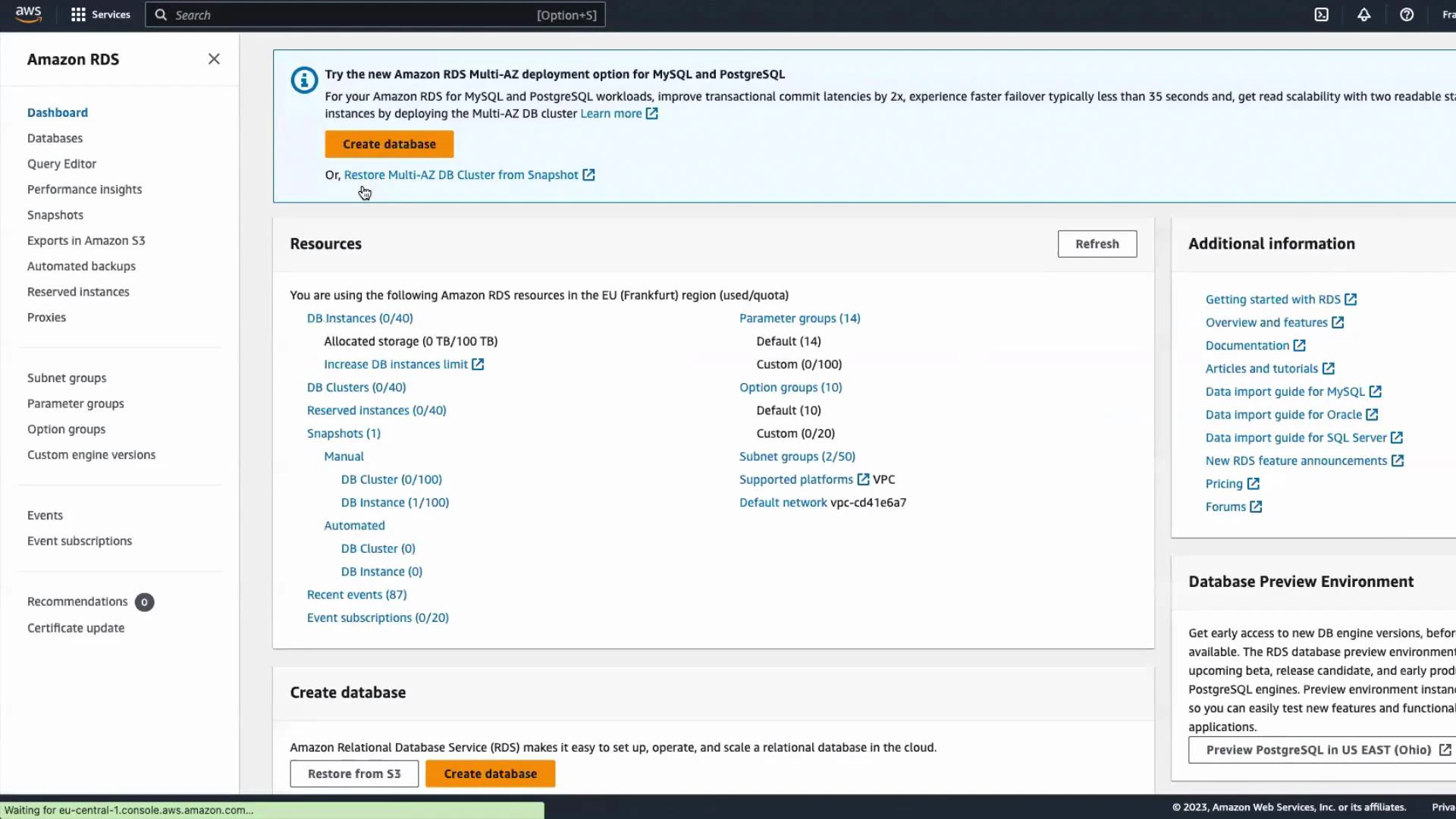
Task: Open the DB Instances resource link
Action: pyautogui.click(x=359, y=318)
